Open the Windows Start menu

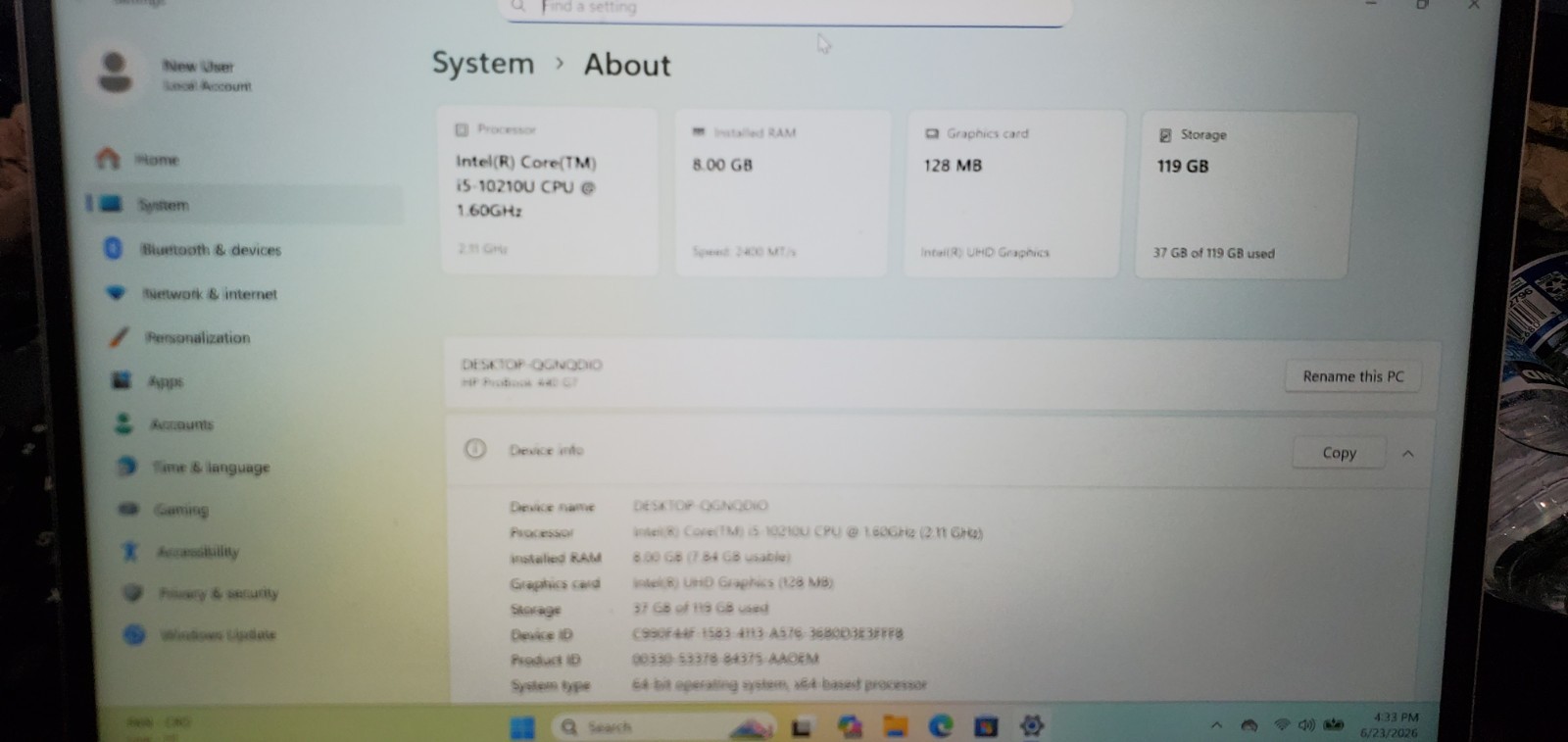pyautogui.click(x=522, y=727)
